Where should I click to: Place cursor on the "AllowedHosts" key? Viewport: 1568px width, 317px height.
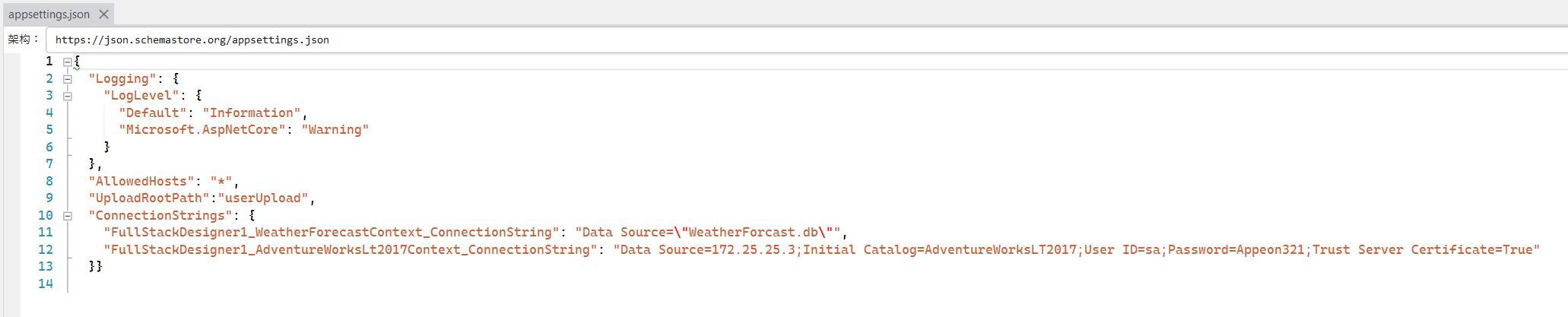pos(141,182)
